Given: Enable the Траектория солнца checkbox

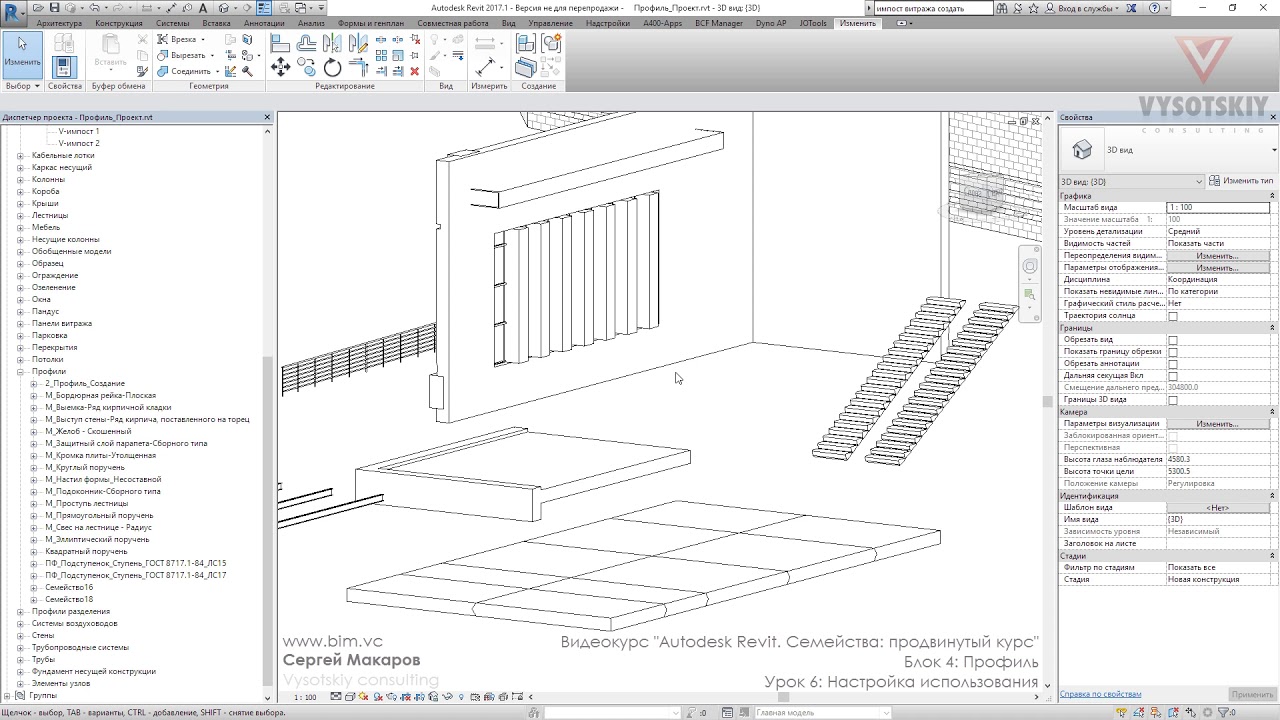Looking at the screenshot, I should [1173, 316].
